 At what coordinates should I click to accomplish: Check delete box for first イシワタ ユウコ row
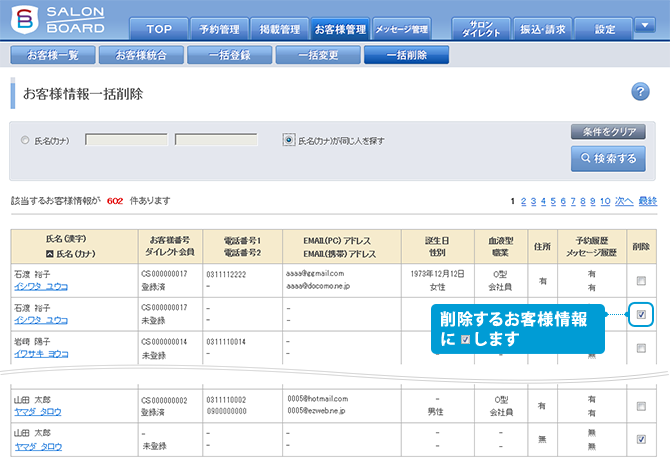tap(641, 281)
